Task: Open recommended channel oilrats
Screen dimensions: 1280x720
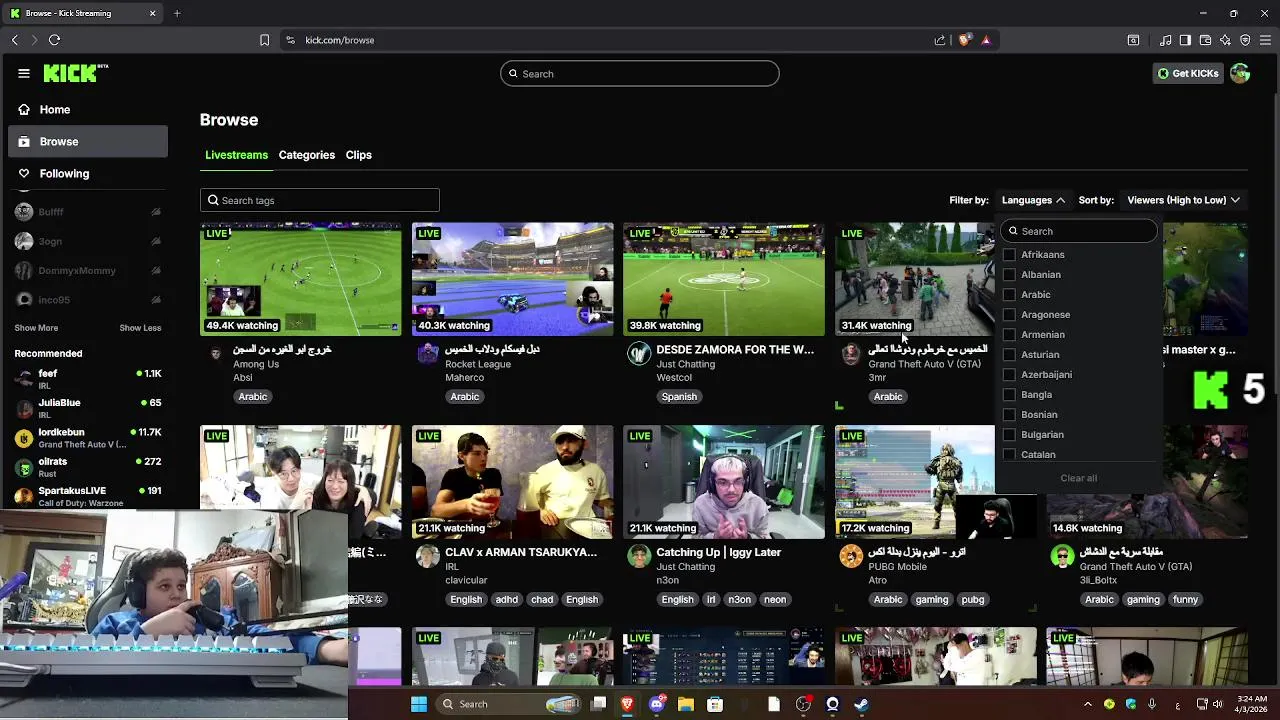Action: click(x=88, y=467)
